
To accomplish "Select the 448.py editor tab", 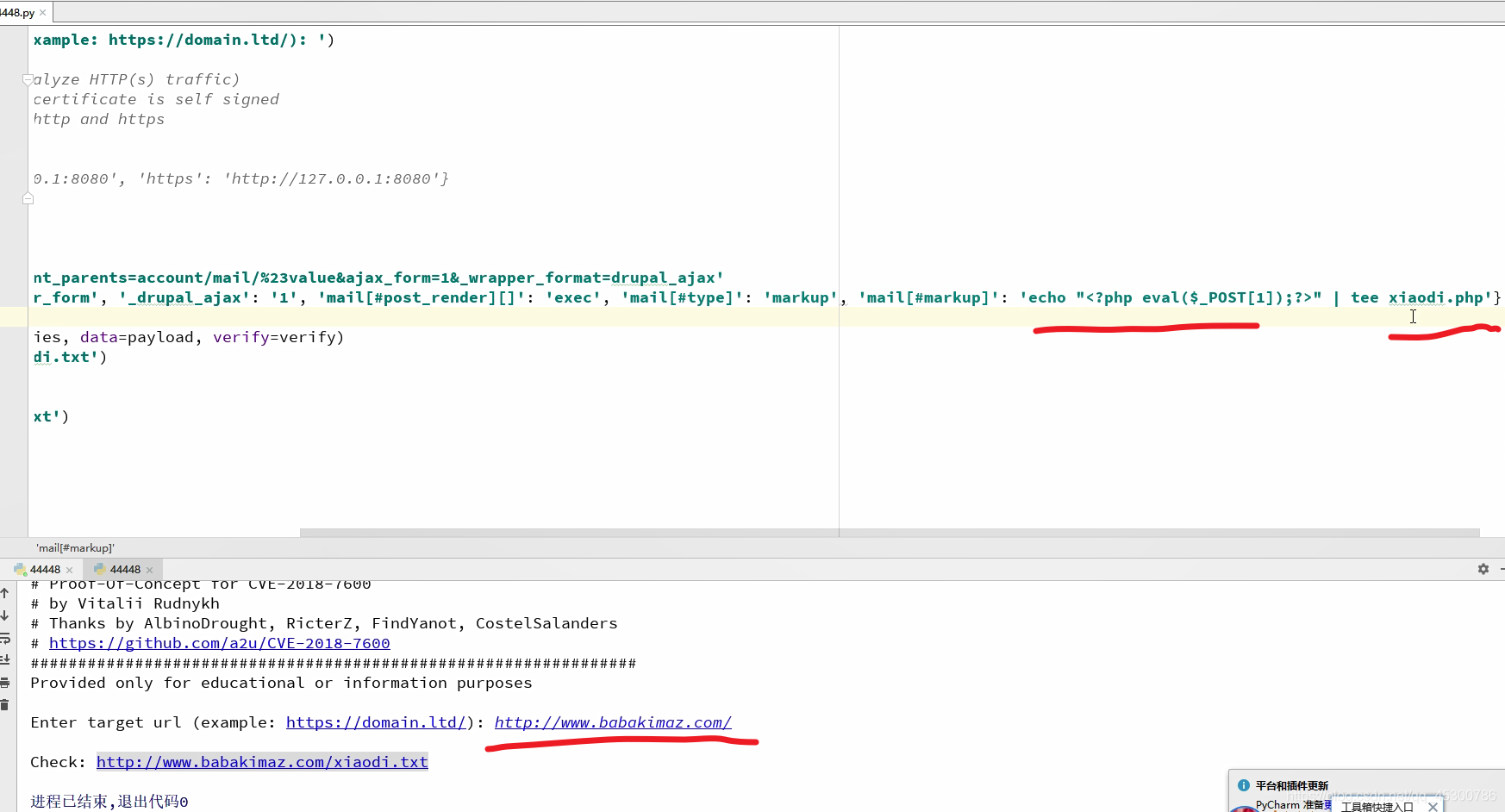I will [17, 13].
